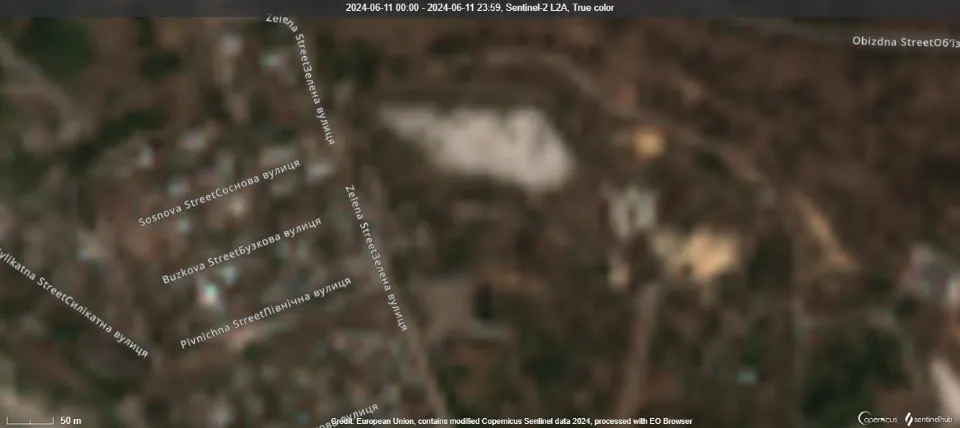Image resolution: width=960 pixels, height=428 pixels.
Task: Click the lower Zelena Street label
Action: [375, 256]
